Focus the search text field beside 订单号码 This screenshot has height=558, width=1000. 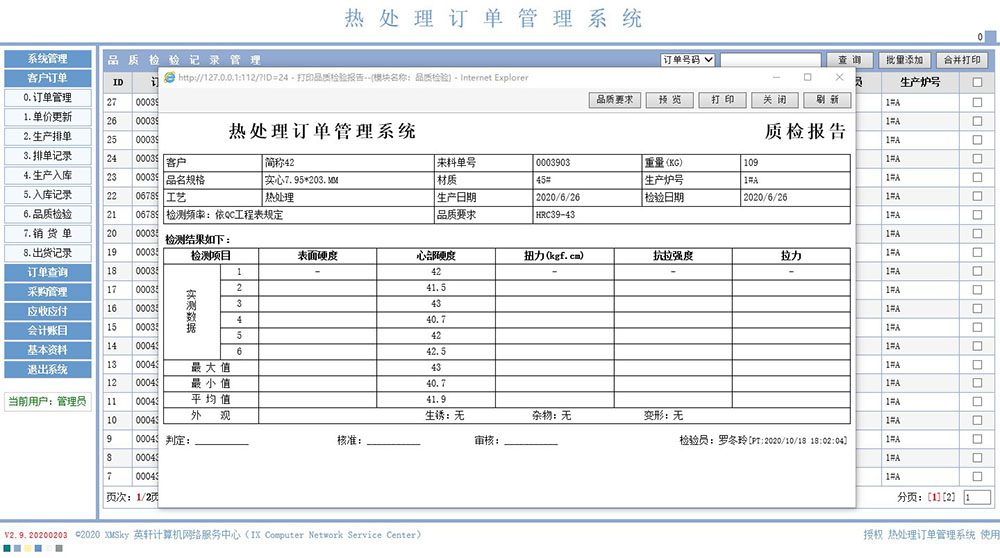click(770, 60)
